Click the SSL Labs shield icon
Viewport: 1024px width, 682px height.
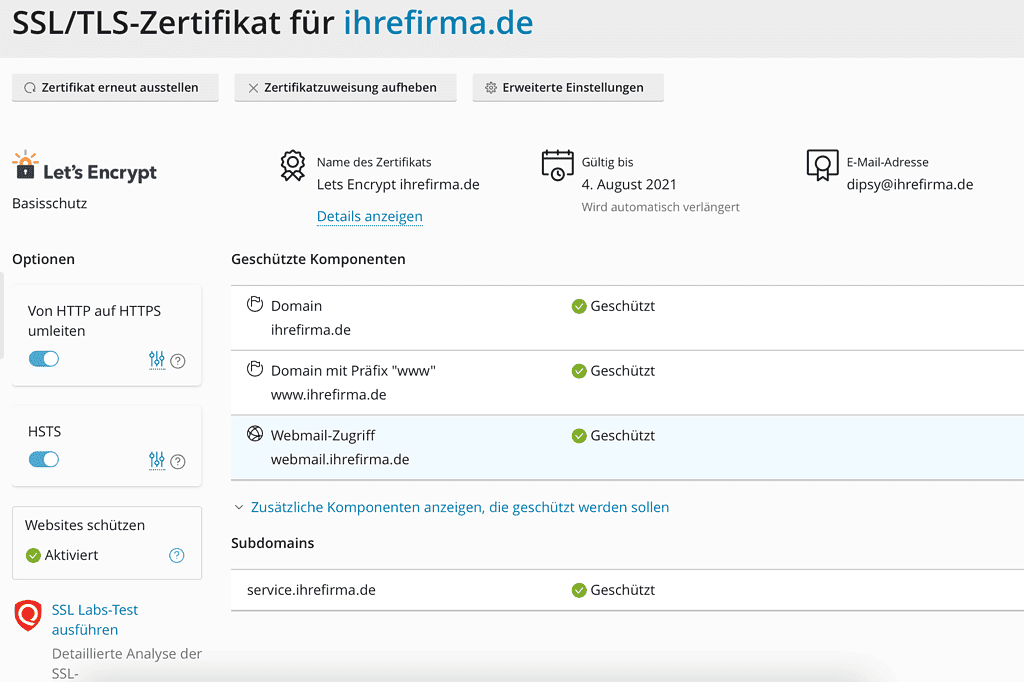tap(29, 616)
